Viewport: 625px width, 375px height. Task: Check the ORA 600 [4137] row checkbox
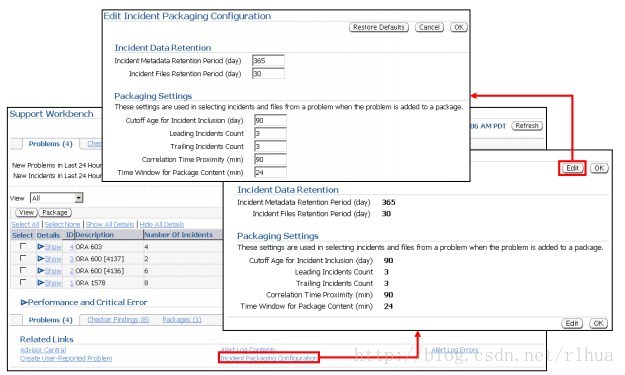click(23, 258)
